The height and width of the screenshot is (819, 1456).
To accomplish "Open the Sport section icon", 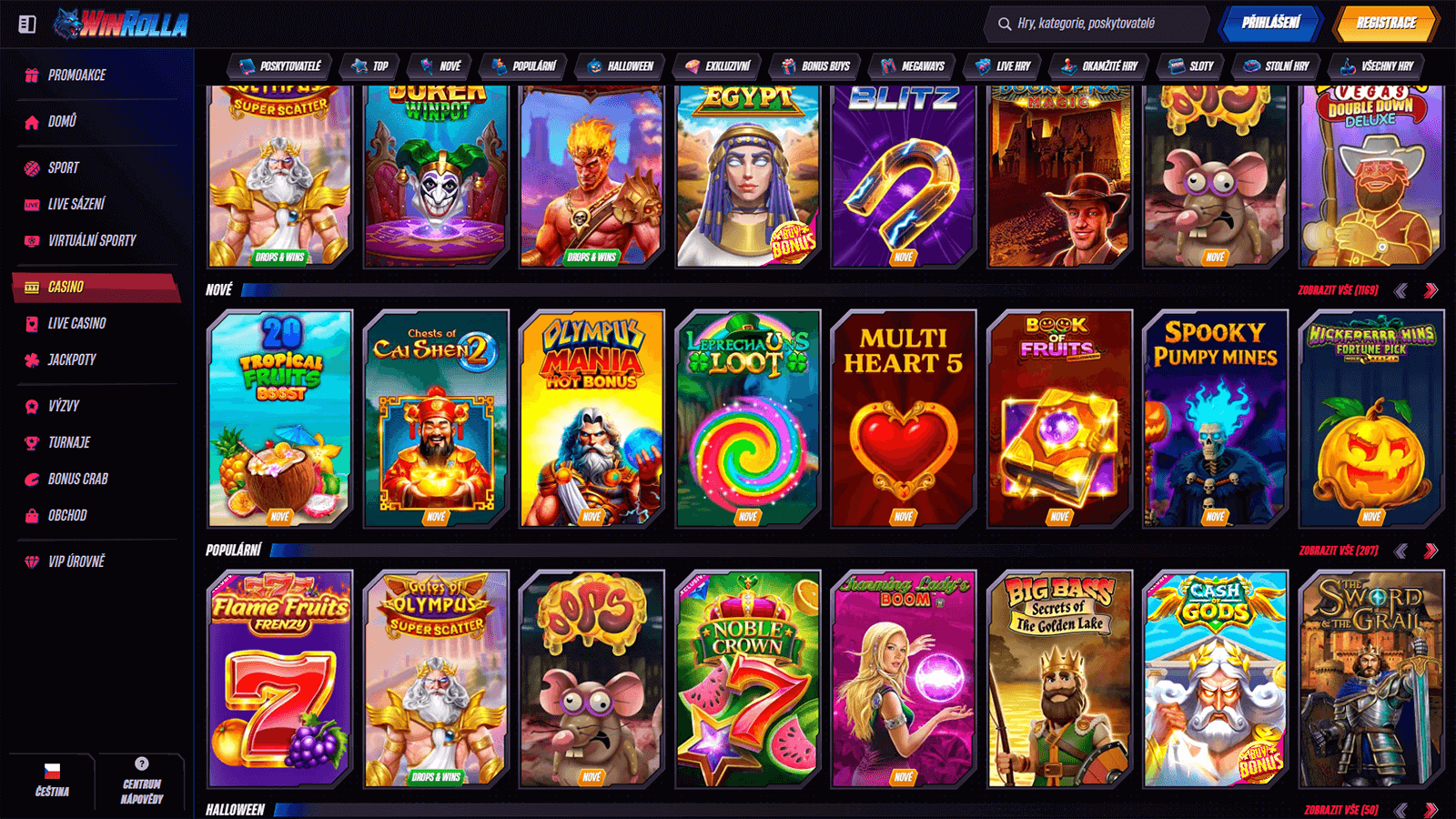I will tap(32, 168).
